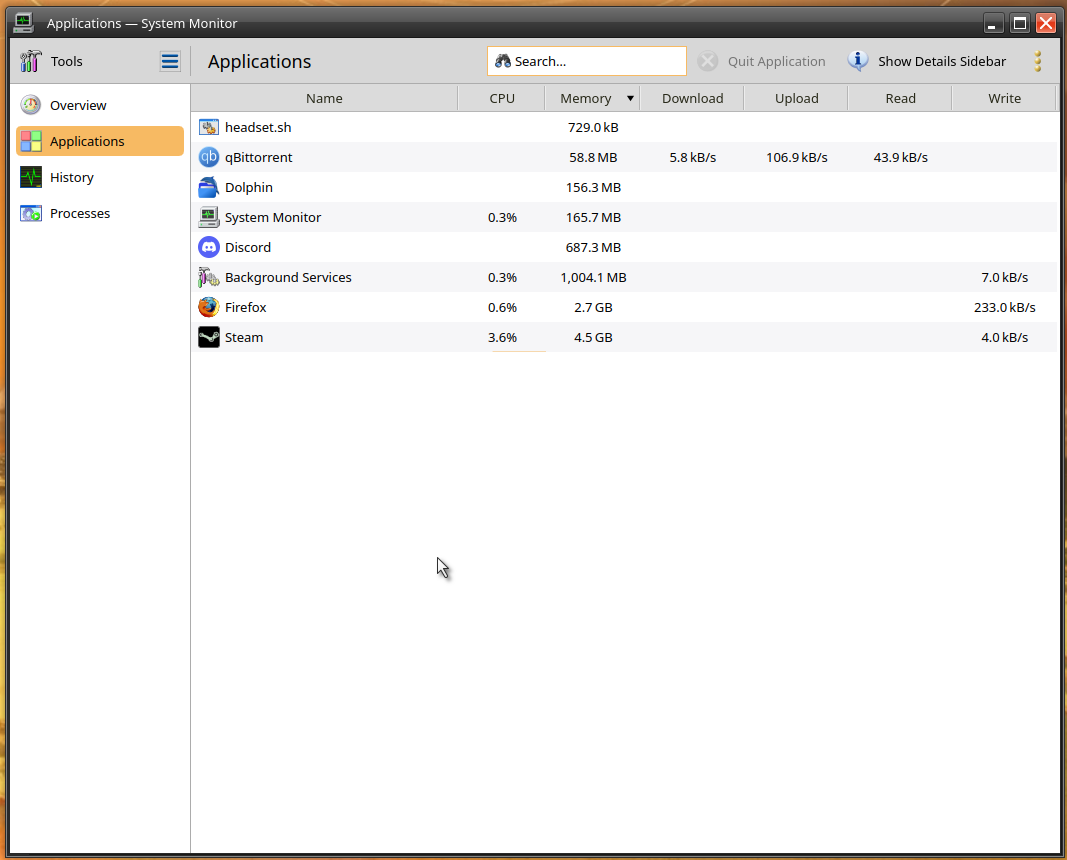Image resolution: width=1067 pixels, height=860 pixels.
Task: Open the three-dot overflow menu
Action: pyautogui.click(x=1038, y=61)
